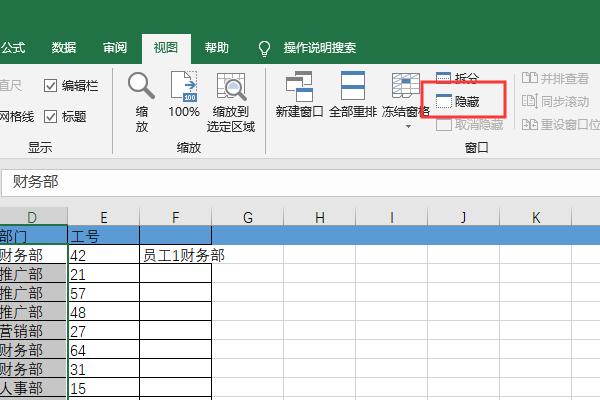Click Unhide (取消隐藏) window button

click(x=470, y=124)
